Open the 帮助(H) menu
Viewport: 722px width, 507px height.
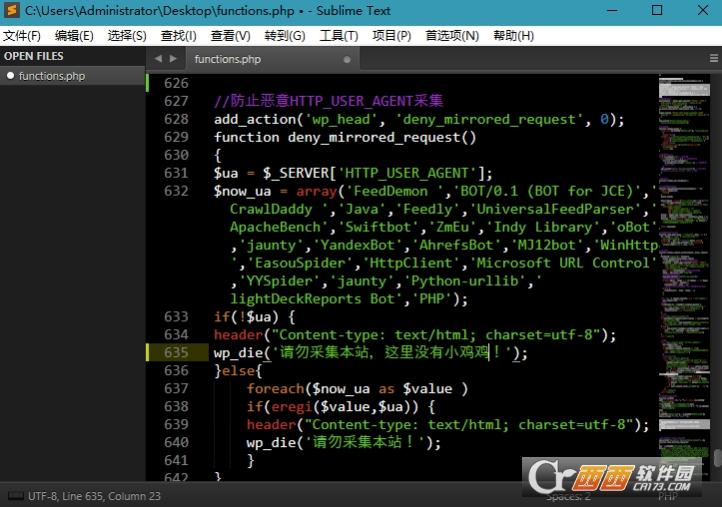click(513, 35)
